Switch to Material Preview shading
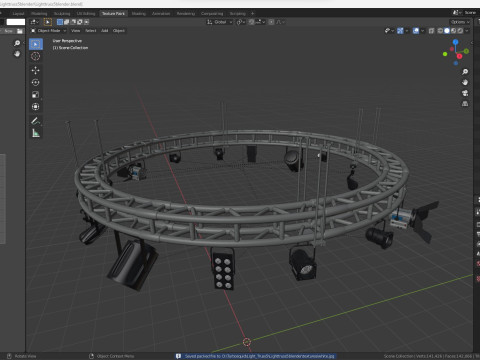 pos(453,31)
